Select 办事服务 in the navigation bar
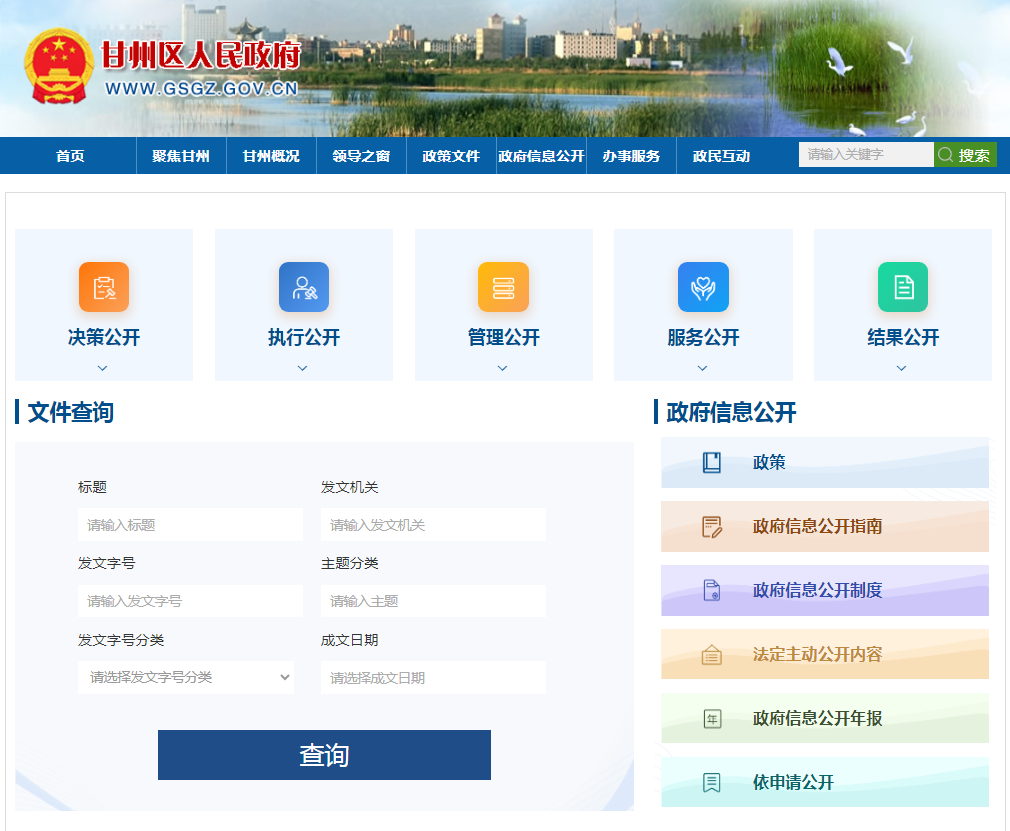 (x=631, y=156)
